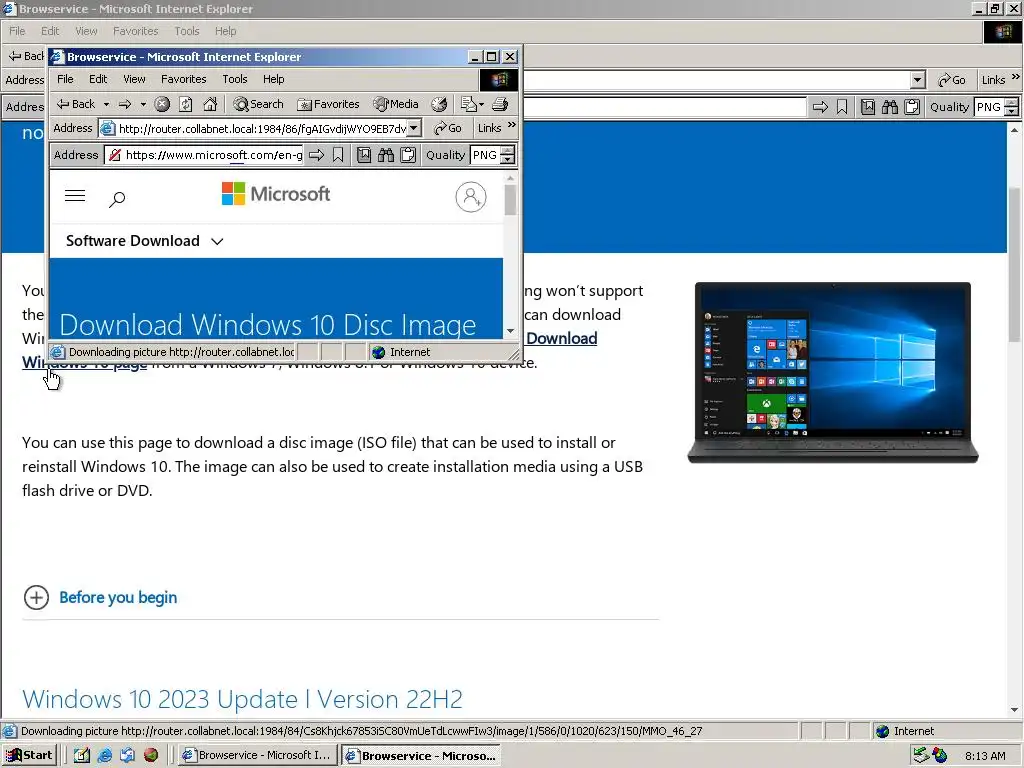
Task: Click Back button in front IE window
Action: pyautogui.click(x=76, y=104)
